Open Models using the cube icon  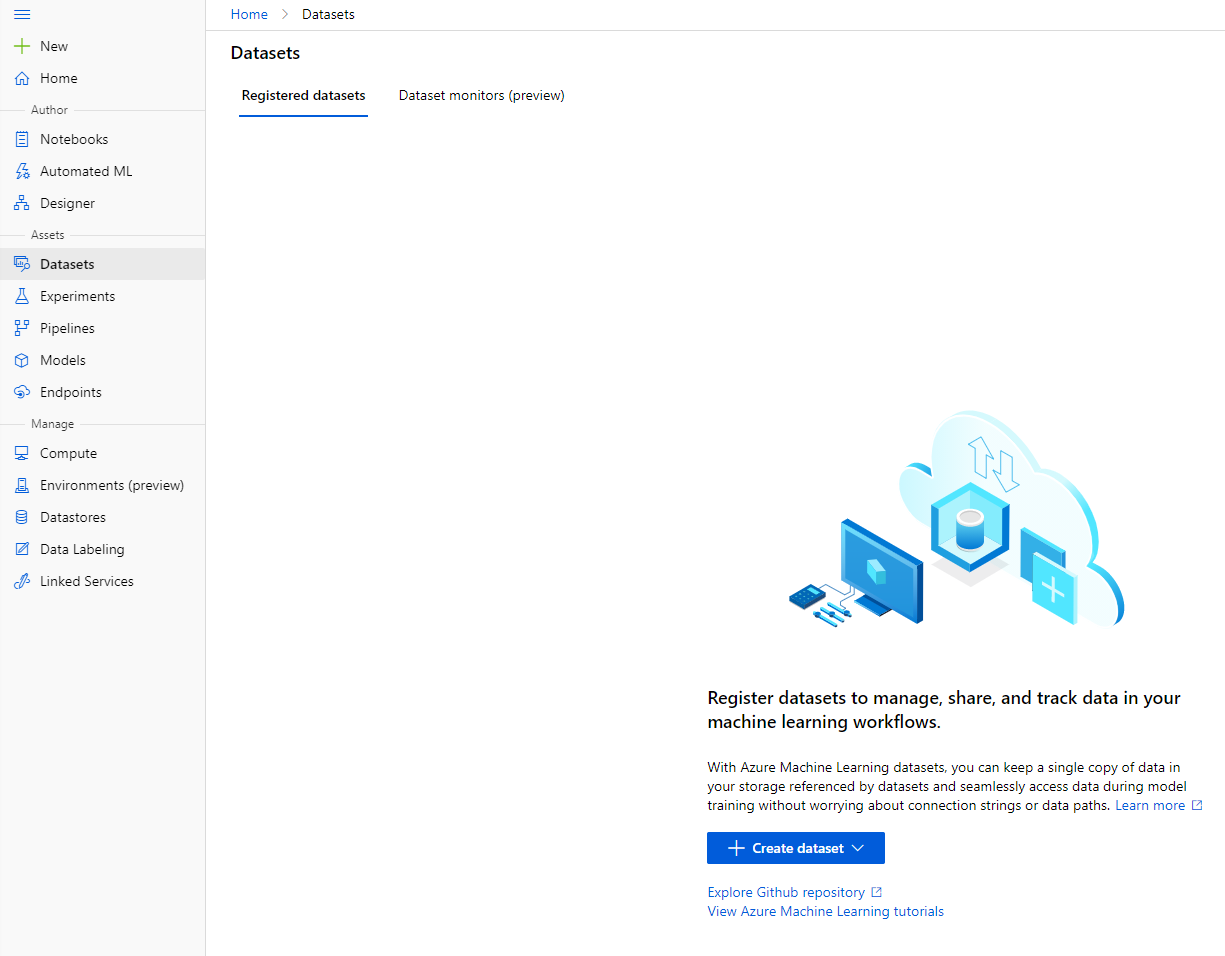[x=22, y=360]
